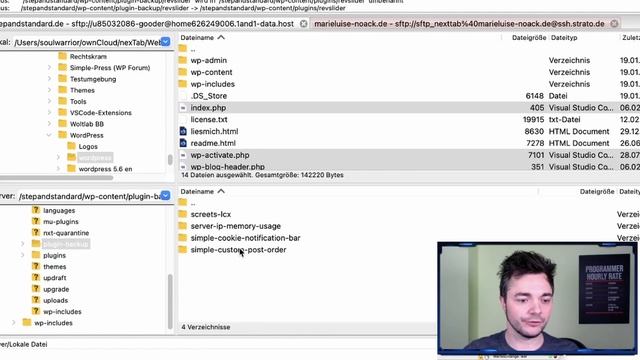Select the Logos folder icon

click(71, 146)
